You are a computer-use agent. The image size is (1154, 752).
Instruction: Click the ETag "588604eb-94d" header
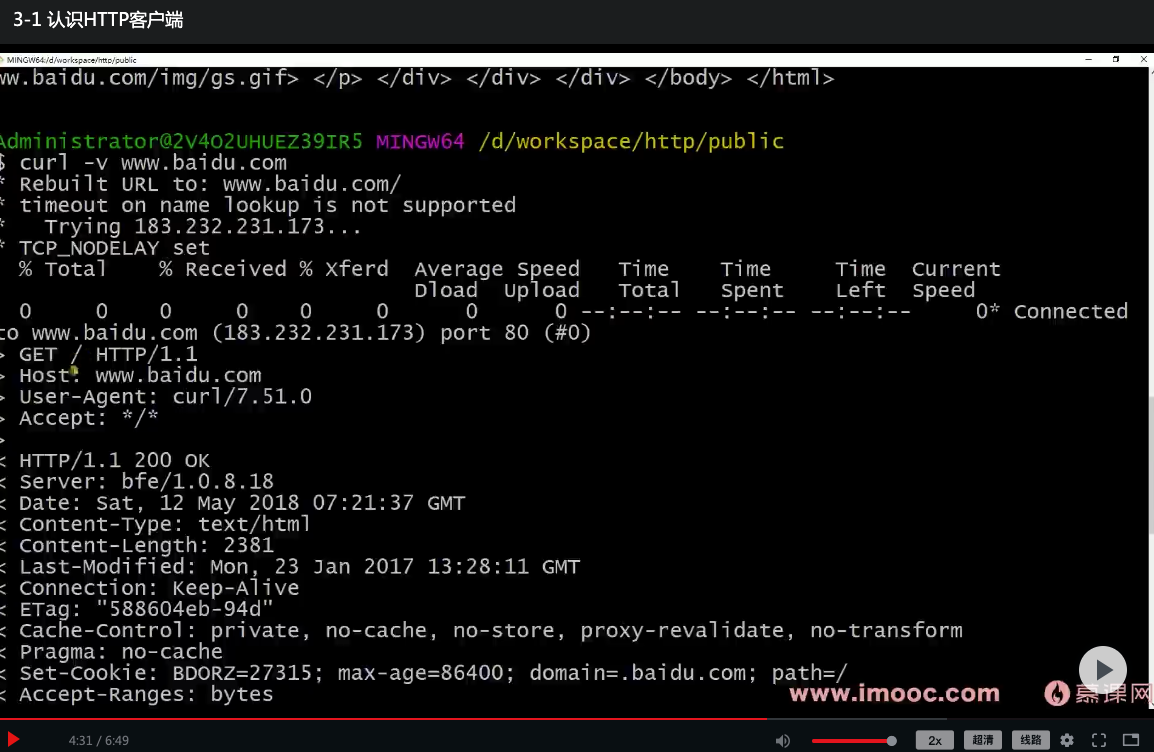pos(146,609)
